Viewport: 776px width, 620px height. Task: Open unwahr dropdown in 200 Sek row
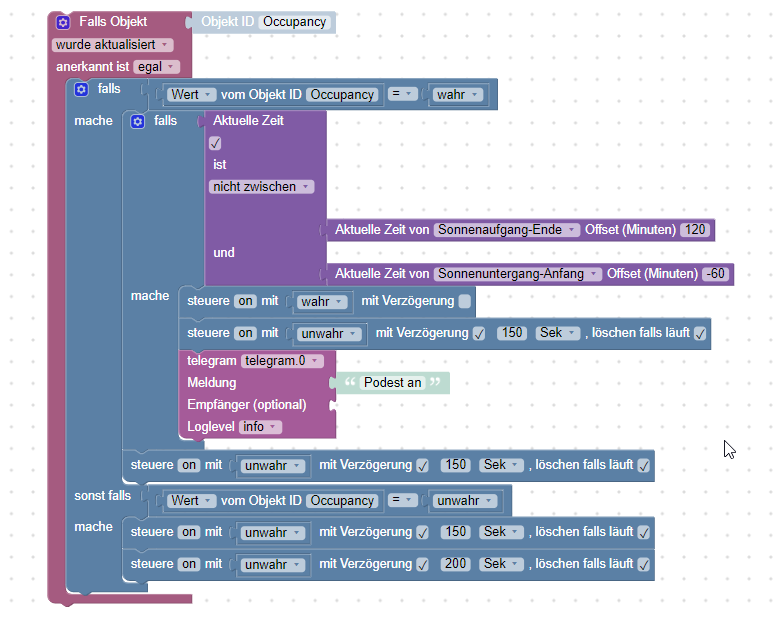[273, 565]
